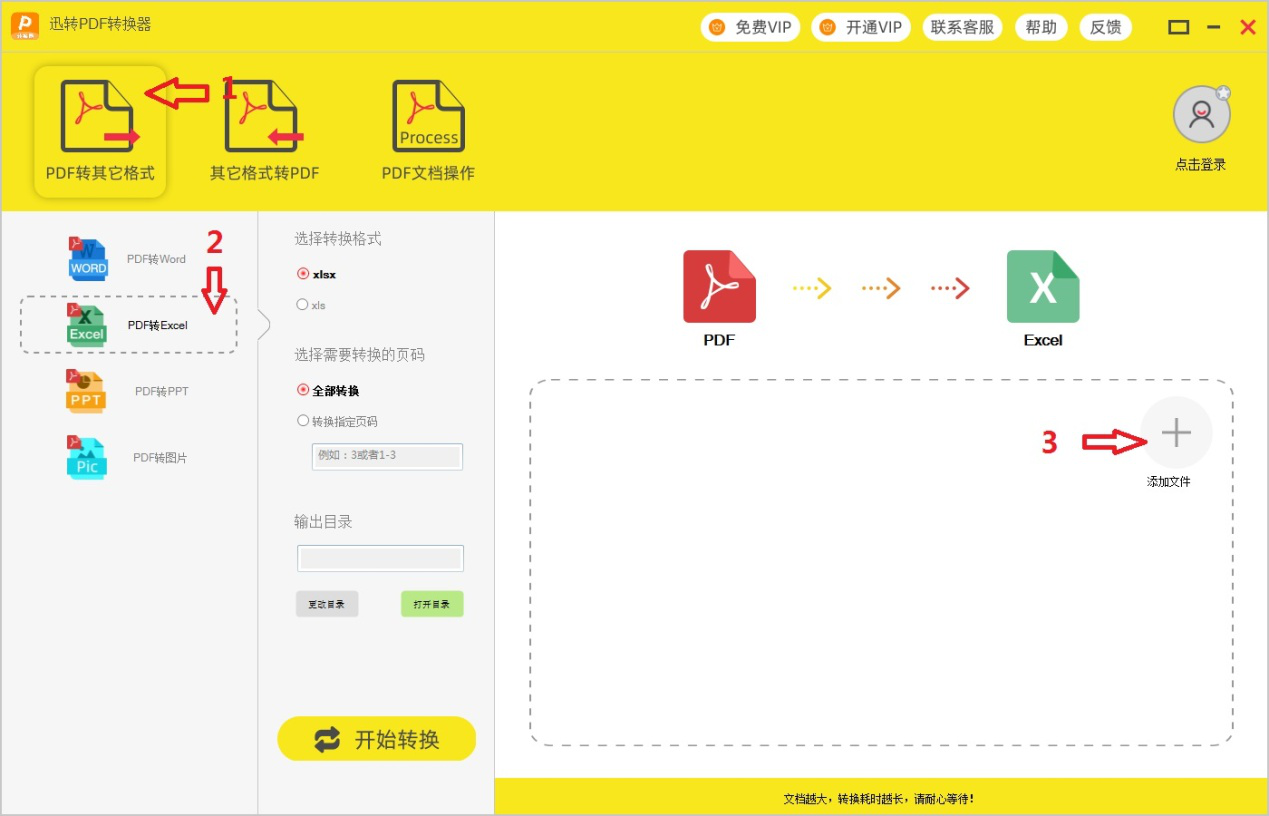Click the WORD file icon
The height and width of the screenshot is (816, 1269).
click(x=87, y=259)
